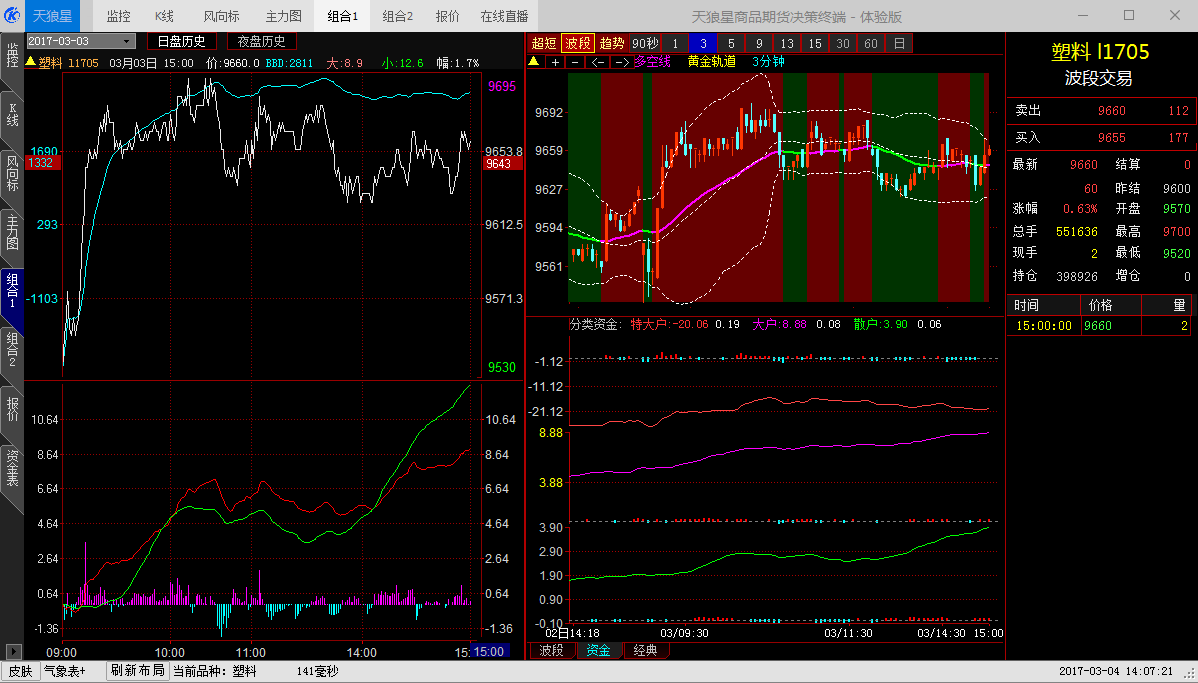Open the 风向标 top tab
The width and height of the screenshot is (1198, 683).
point(222,16)
